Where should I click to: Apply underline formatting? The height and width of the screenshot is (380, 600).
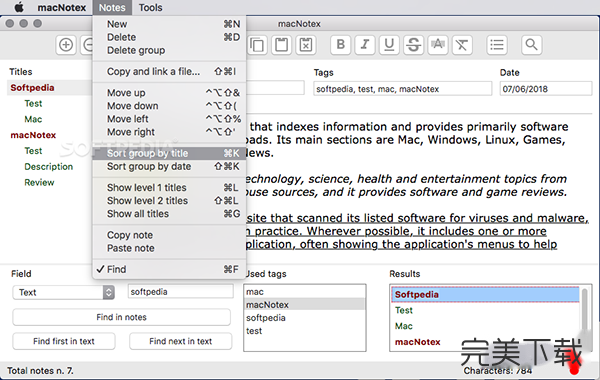[389, 45]
